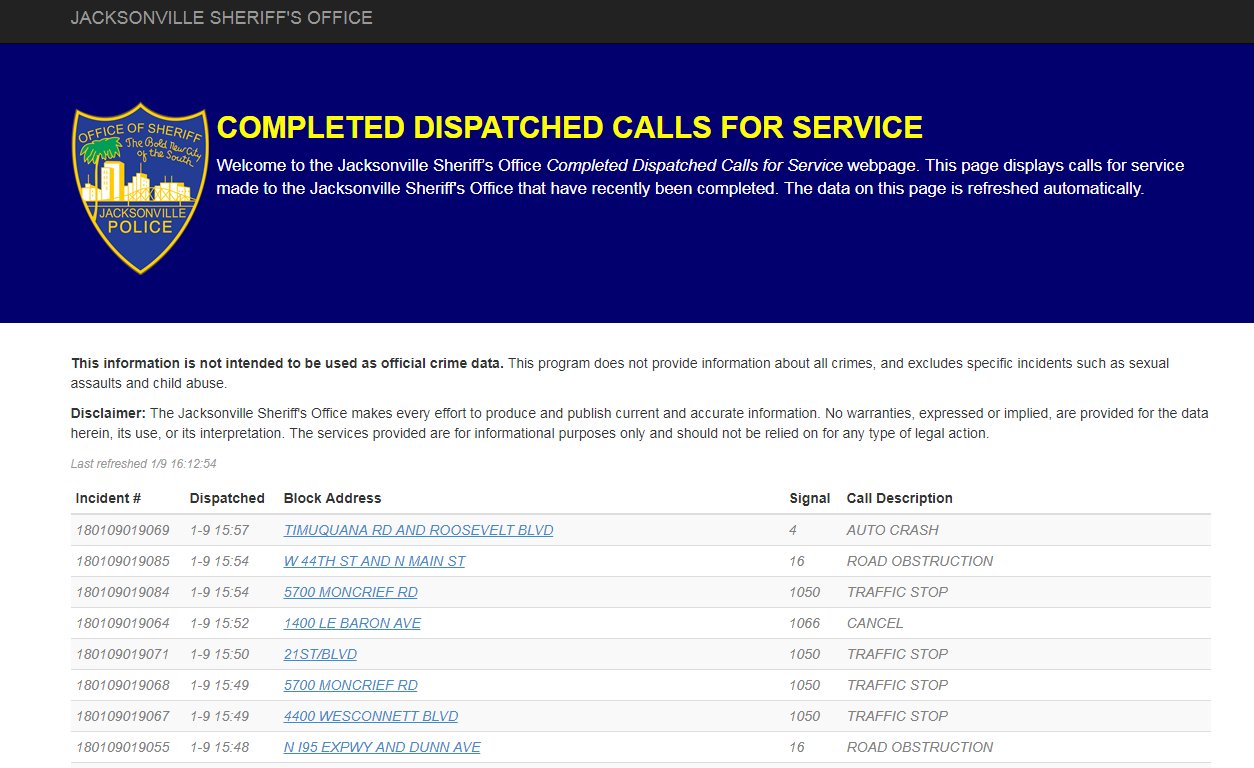This screenshot has height=768, width=1254.
Task: Select incident number 180109019084
Action: 122,592
